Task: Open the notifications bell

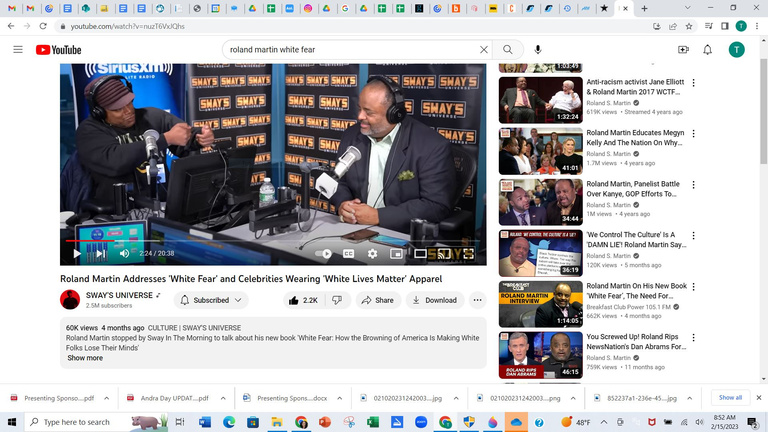Action: coord(707,49)
